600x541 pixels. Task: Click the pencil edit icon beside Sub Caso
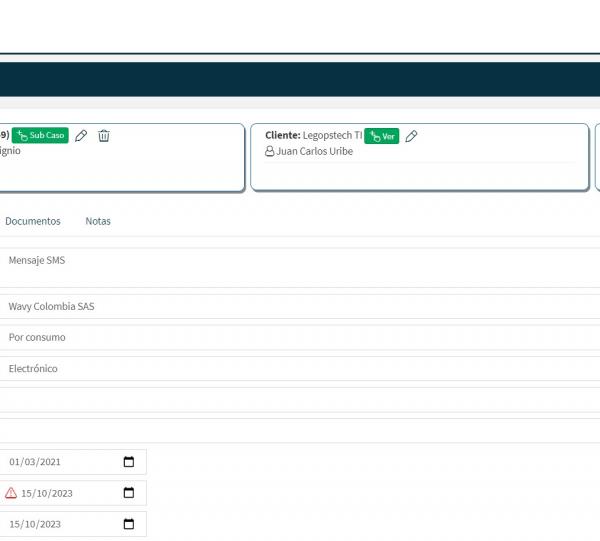coord(81,136)
